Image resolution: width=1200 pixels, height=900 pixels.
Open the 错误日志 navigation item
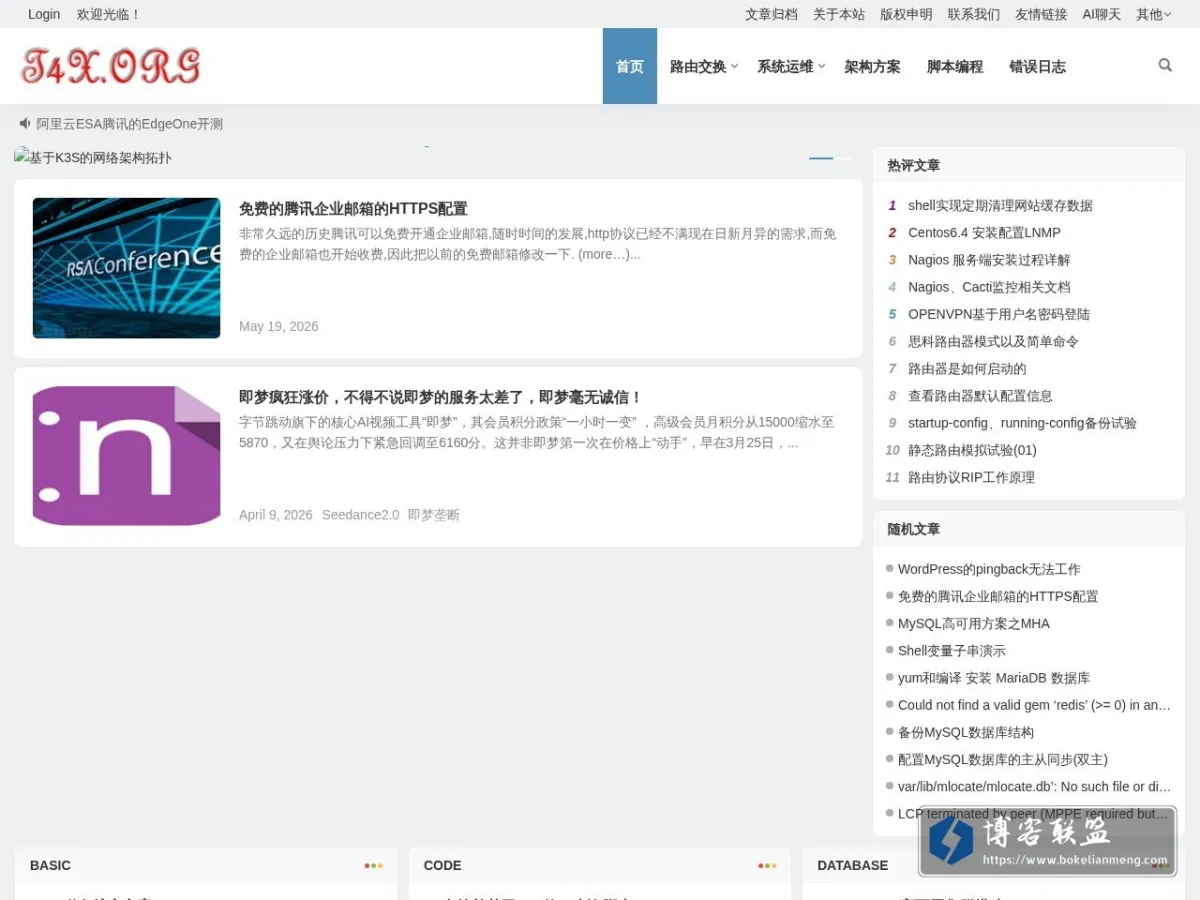point(1037,66)
